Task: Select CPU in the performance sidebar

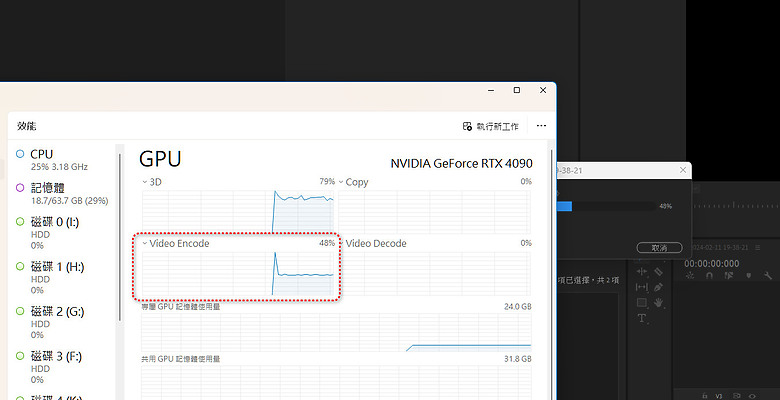Action: click(64, 160)
